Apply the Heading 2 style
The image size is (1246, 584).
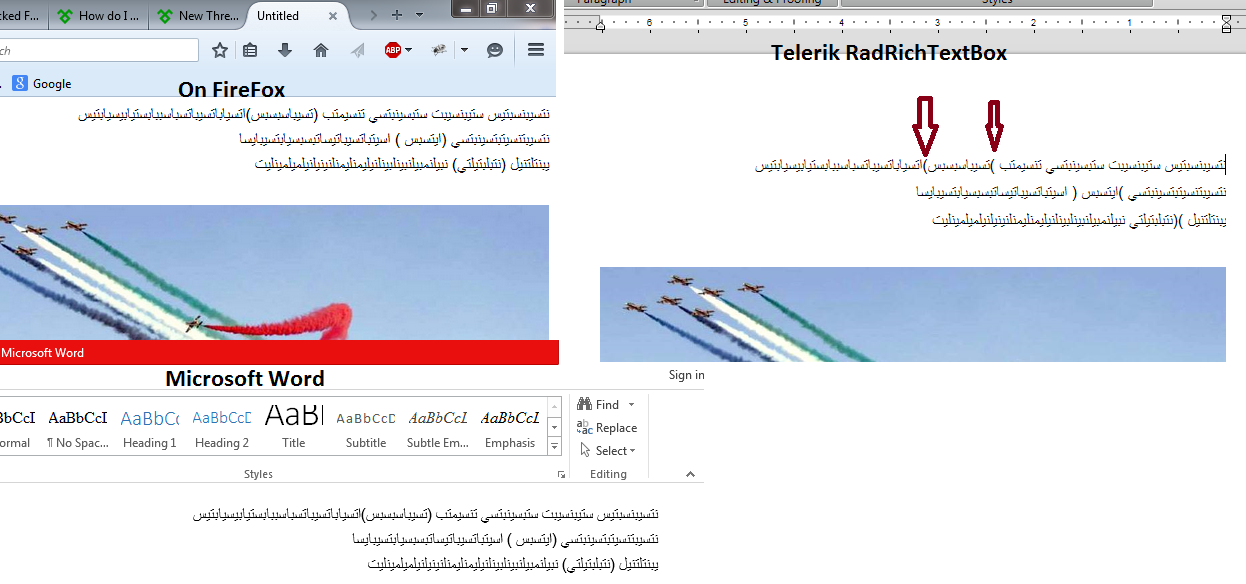click(x=222, y=427)
